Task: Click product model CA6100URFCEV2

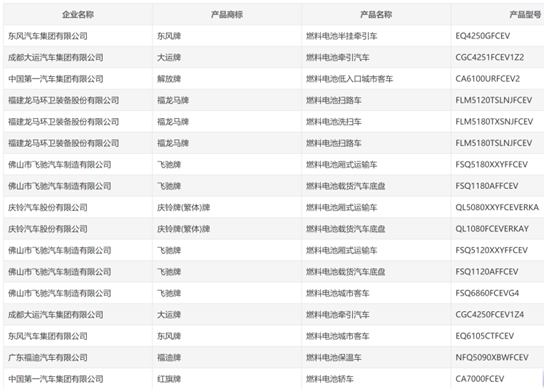Action: click(x=488, y=79)
